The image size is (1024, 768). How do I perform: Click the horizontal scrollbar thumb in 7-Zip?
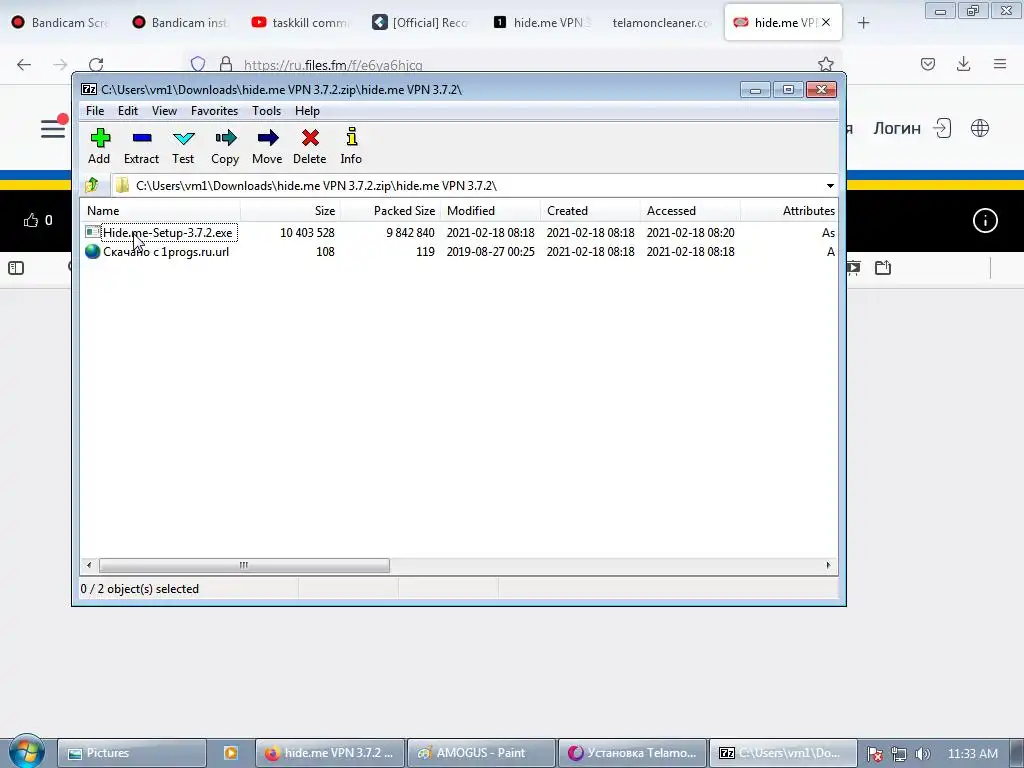244,566
